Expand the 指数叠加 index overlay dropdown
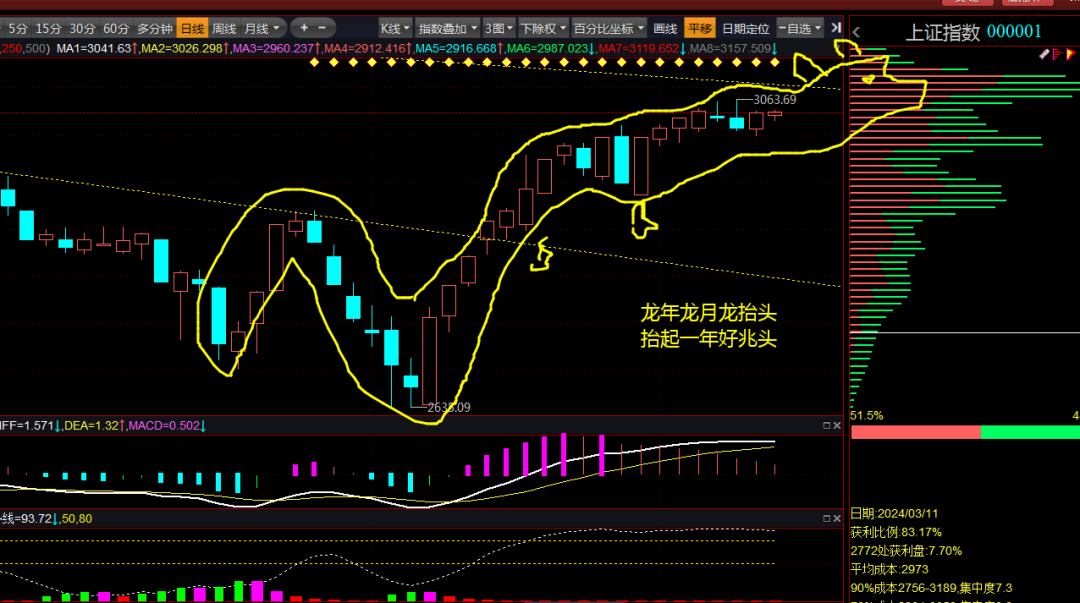The image size is (1080, 603). coord(448,29)
